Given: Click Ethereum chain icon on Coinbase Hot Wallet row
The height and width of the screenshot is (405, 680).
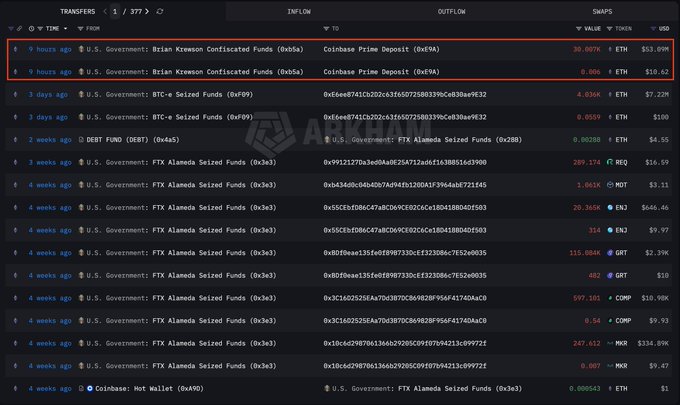Looking at the screenshot, I should [x=15, y=389].
